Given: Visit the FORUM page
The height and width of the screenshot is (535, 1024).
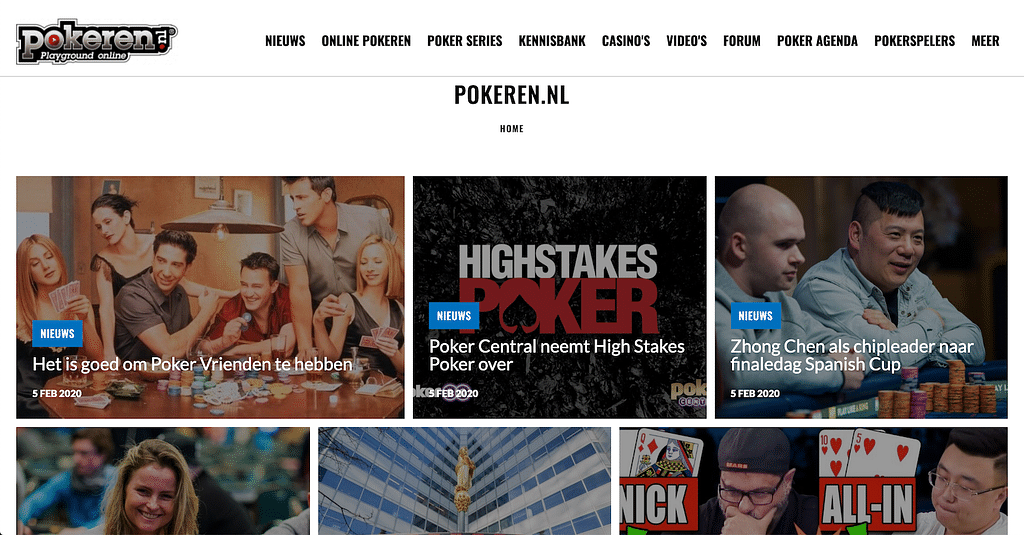Looking at the screenshot, I should (742, 41).
